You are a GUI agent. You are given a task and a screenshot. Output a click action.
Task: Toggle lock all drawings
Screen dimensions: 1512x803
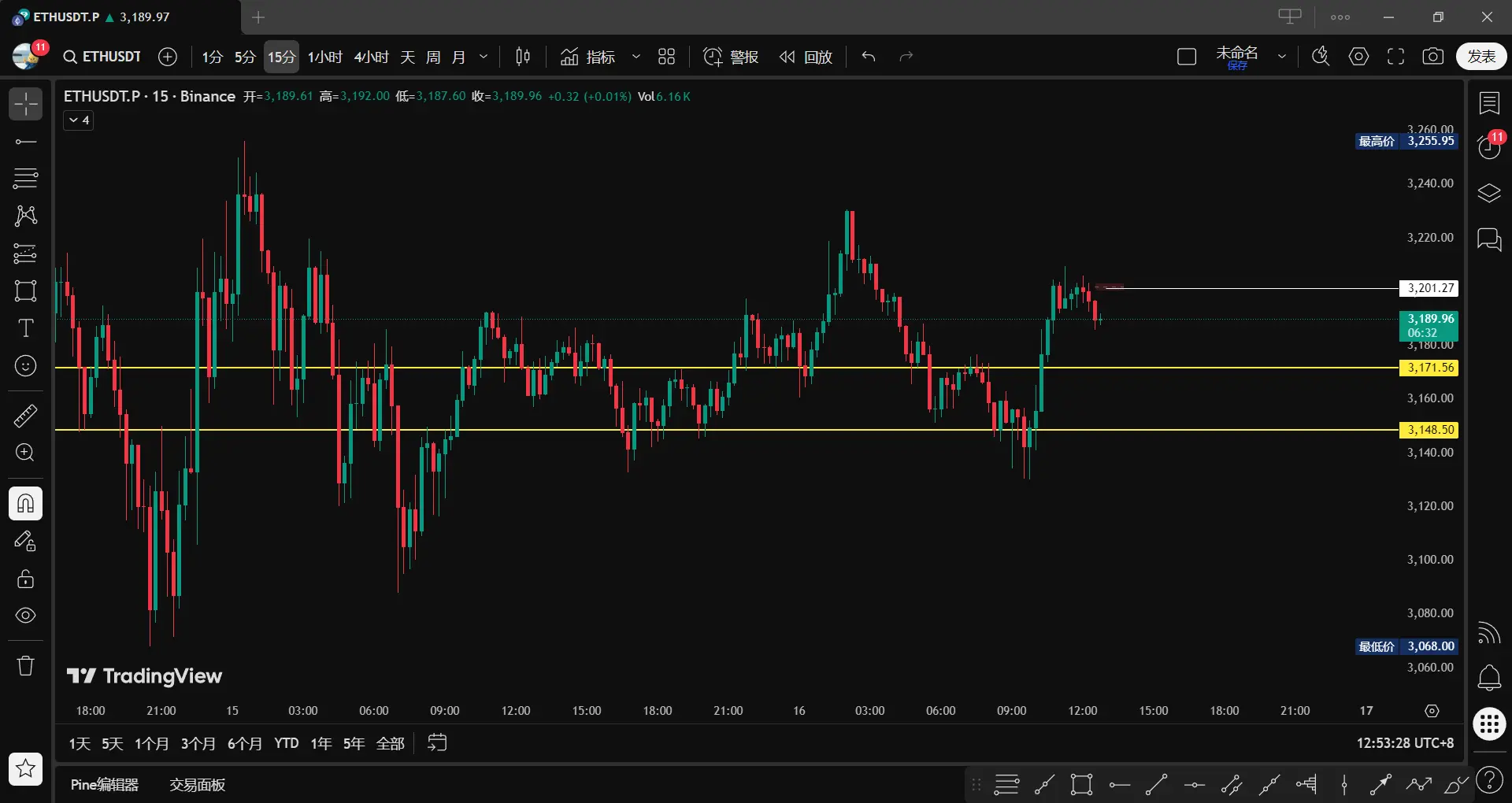tap(25, 579)
